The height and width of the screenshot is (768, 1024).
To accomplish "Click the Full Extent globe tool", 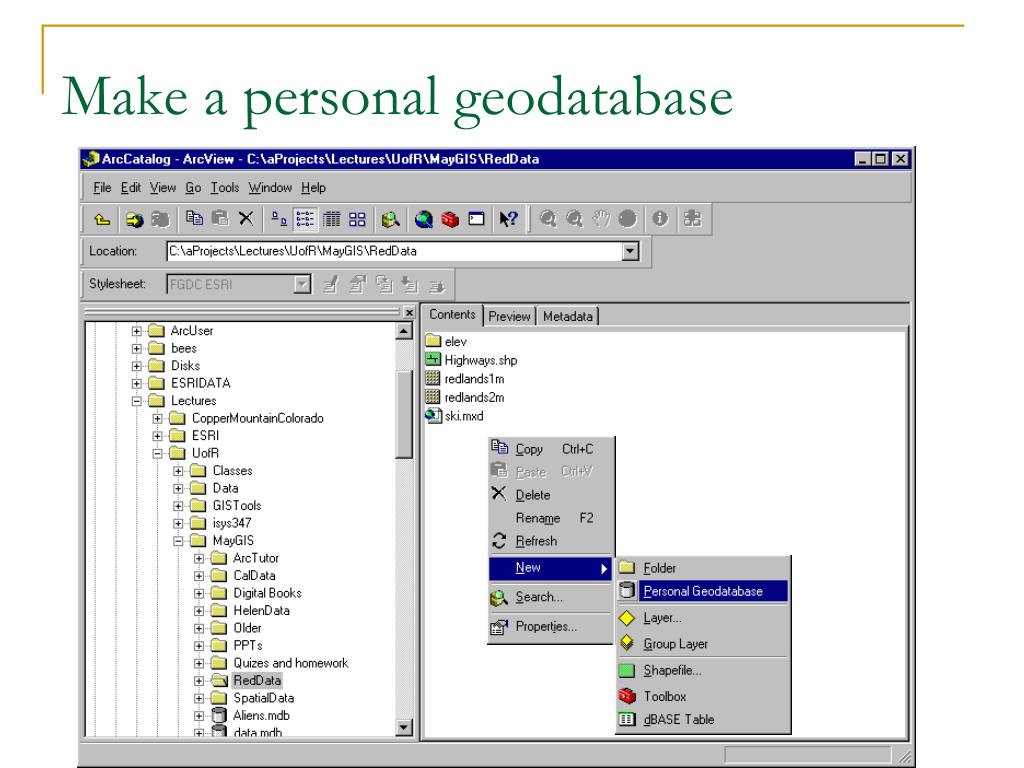I will (x=627, y=219).
